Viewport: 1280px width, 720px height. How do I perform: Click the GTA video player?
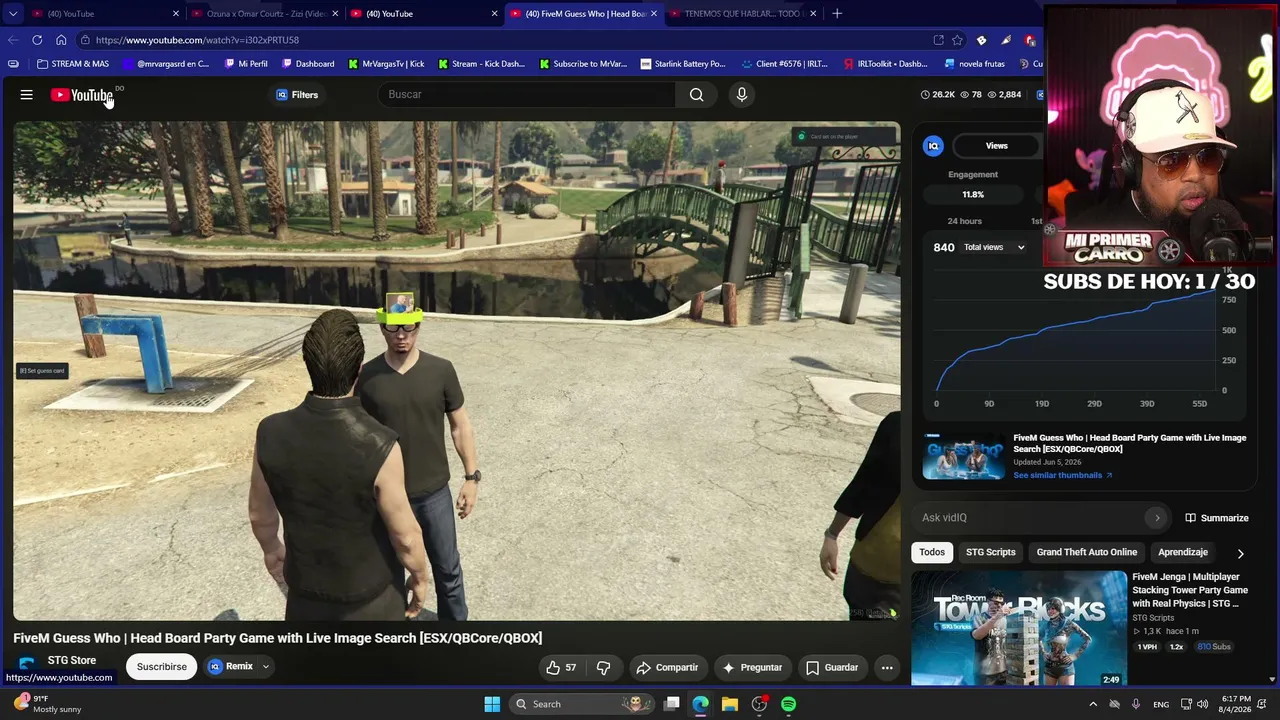456,371
